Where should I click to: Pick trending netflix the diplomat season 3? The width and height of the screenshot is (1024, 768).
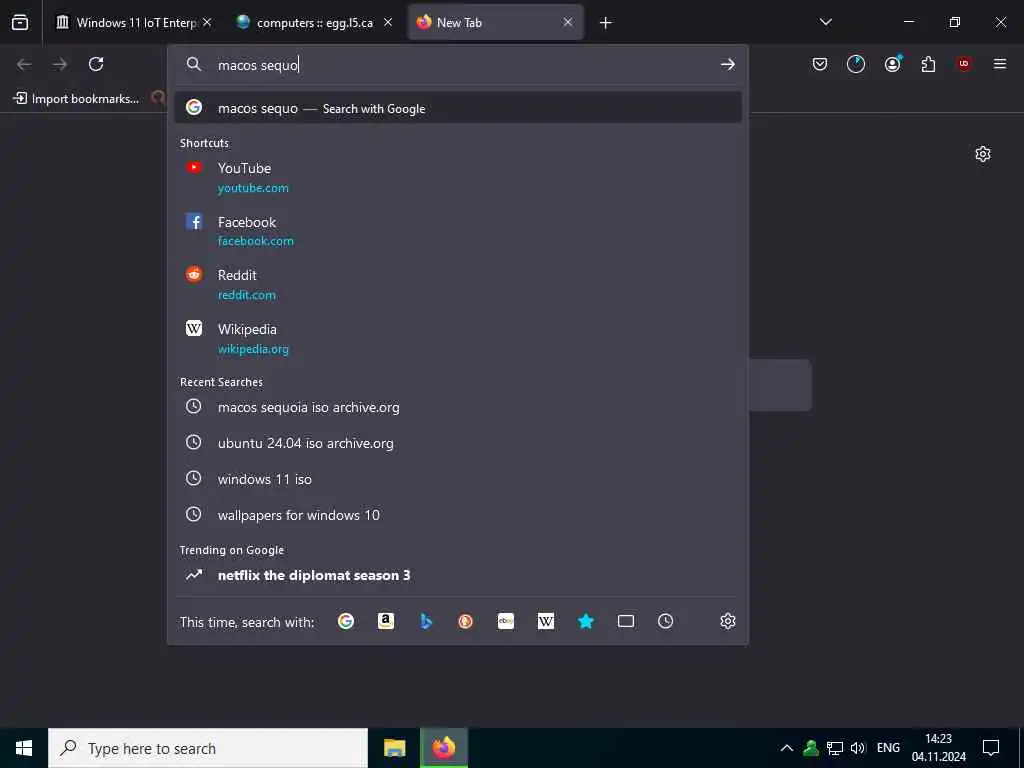pos(458,575)
